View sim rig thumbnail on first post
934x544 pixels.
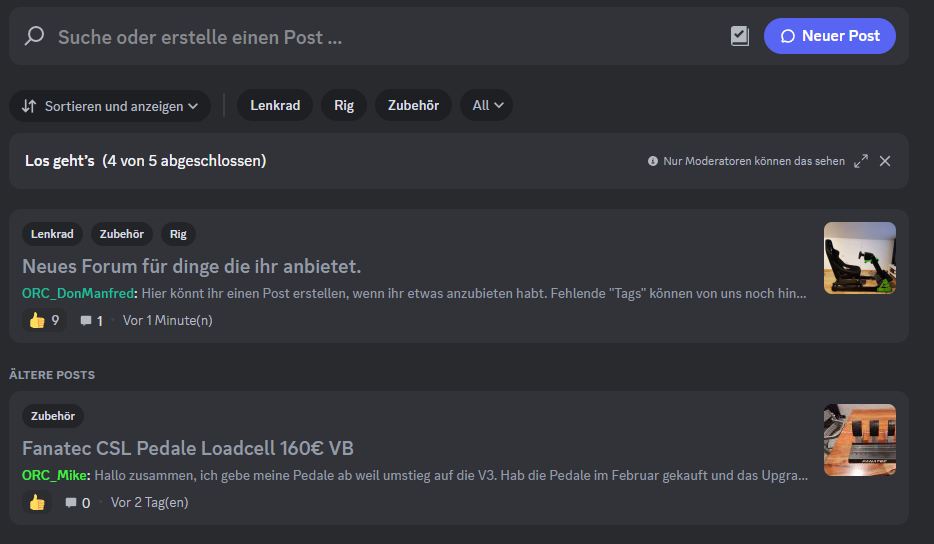pos(859,258)
